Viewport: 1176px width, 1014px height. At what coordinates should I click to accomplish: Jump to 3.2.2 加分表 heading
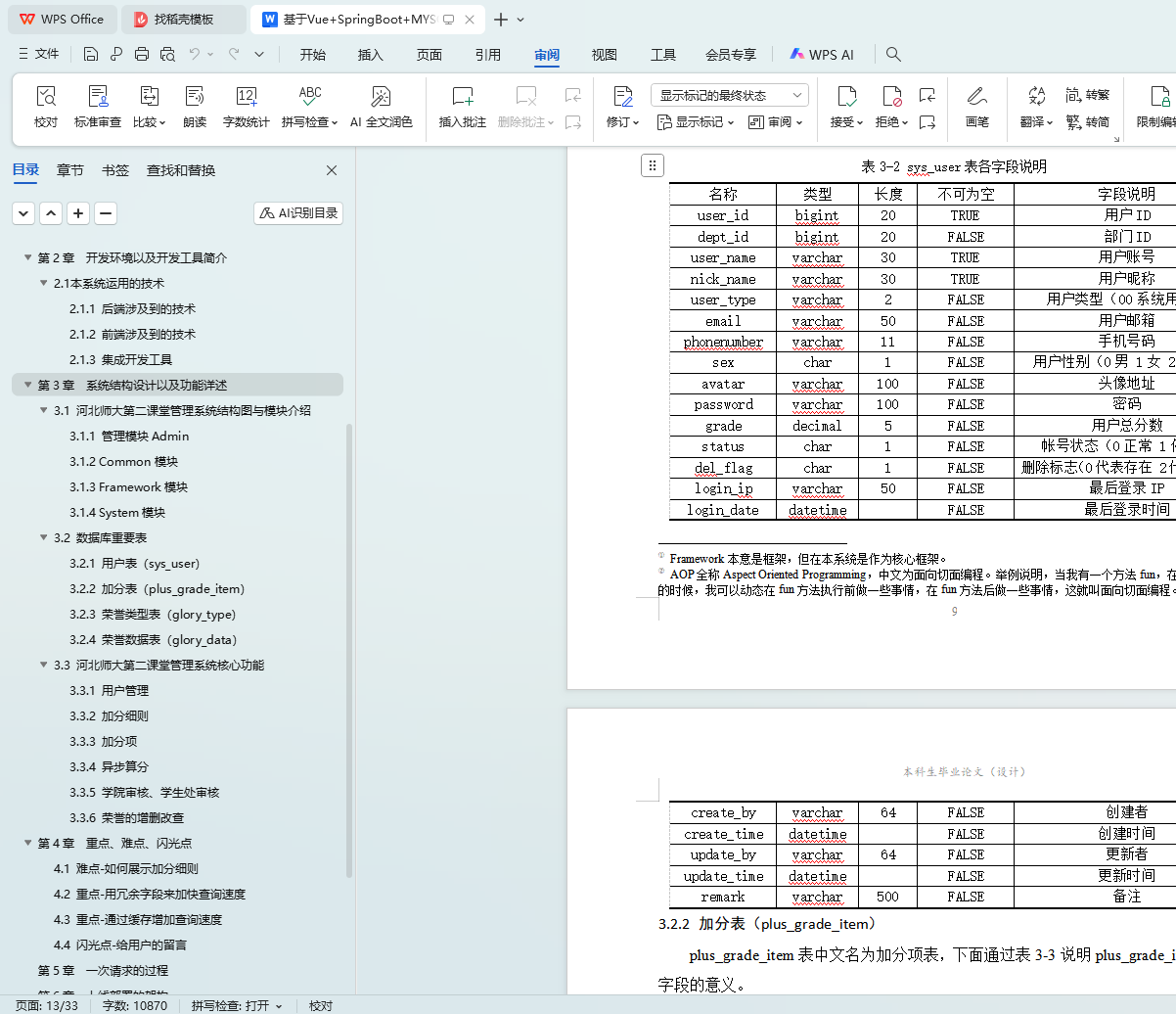click(x=157, y=588)
